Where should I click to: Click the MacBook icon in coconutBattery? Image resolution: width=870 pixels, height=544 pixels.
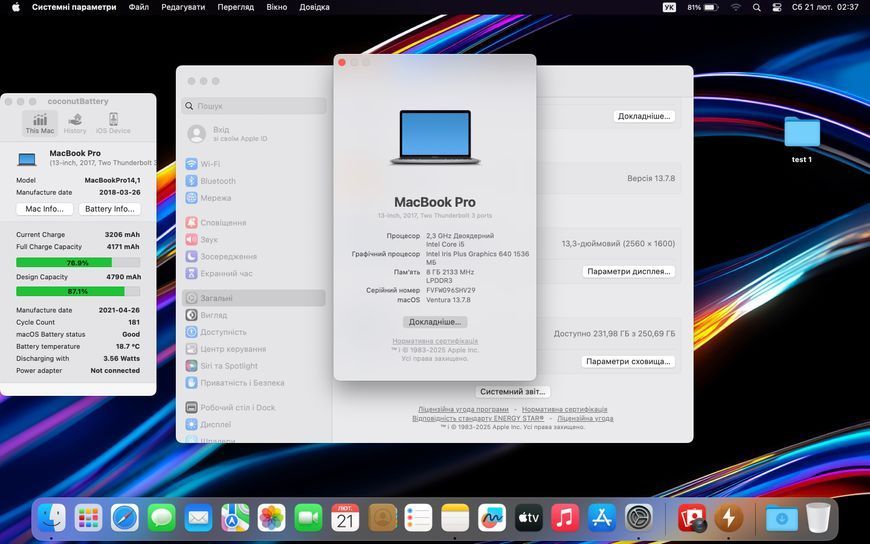(x=27, y=159)
